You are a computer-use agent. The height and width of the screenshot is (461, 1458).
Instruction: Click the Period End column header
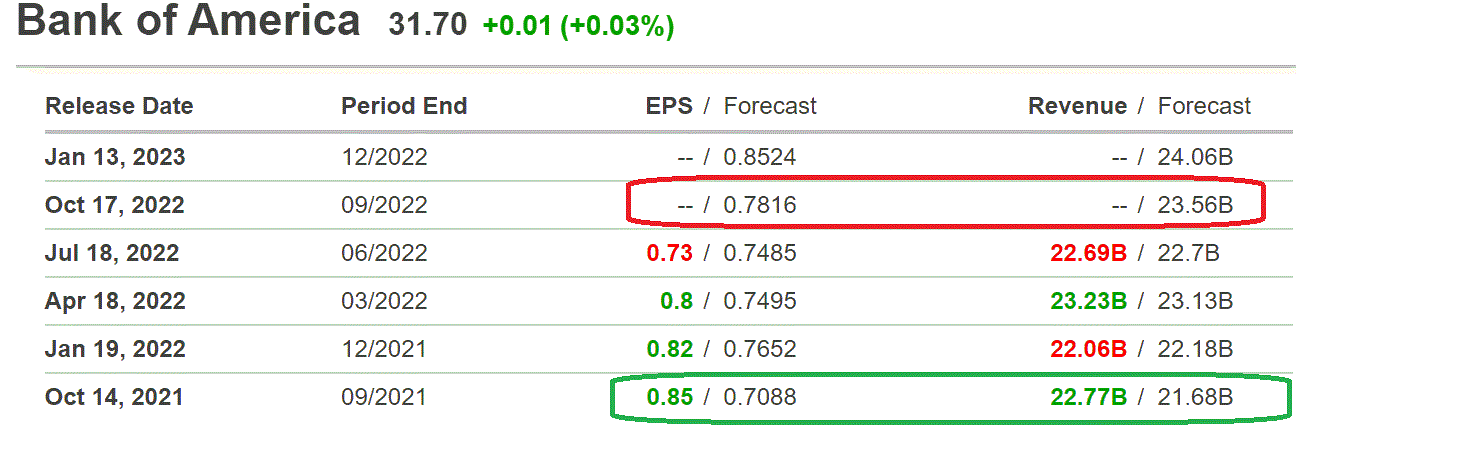[404, 106]
